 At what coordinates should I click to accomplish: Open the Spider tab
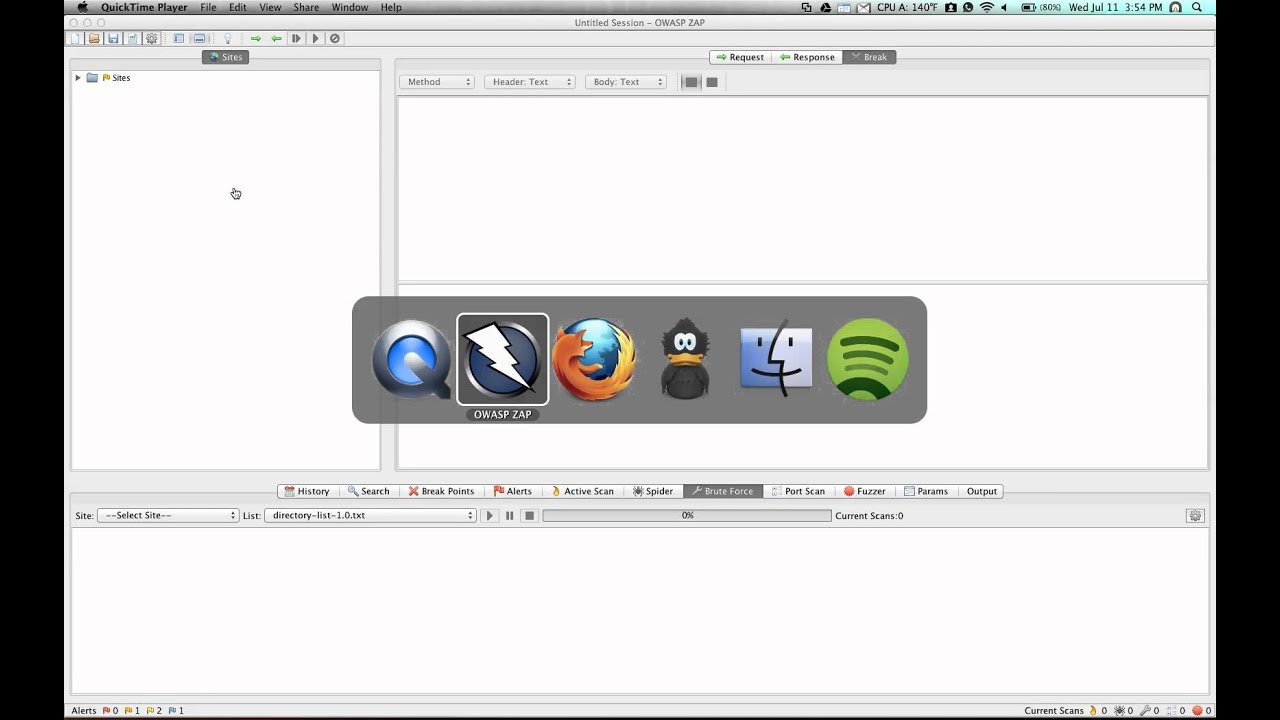point(653,491)
